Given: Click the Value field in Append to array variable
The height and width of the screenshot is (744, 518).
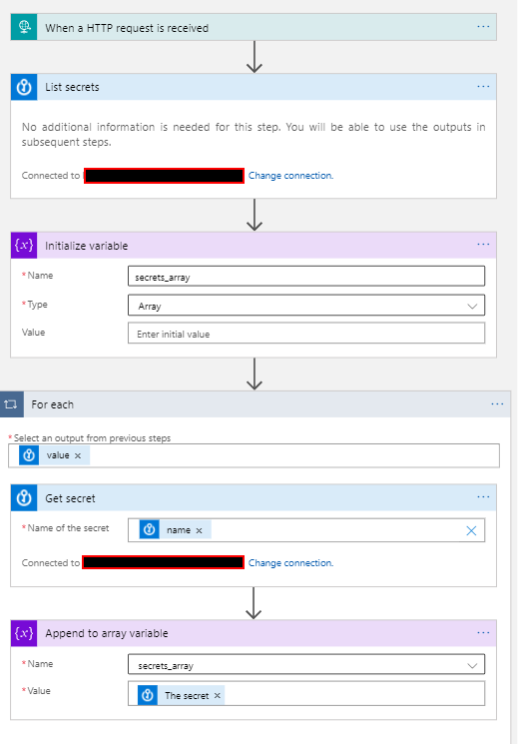Looking at the screenshot, I should coord(306,694).
